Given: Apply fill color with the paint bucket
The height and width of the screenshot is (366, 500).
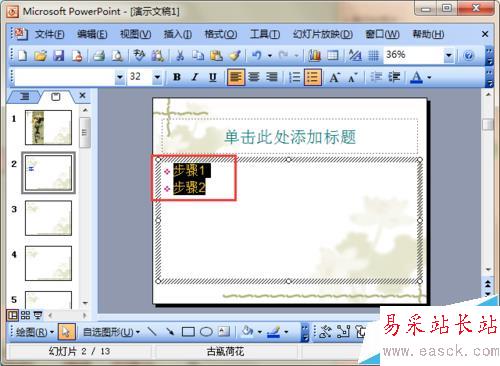Looking at the screenshot, I should click(x=247, y=332).
